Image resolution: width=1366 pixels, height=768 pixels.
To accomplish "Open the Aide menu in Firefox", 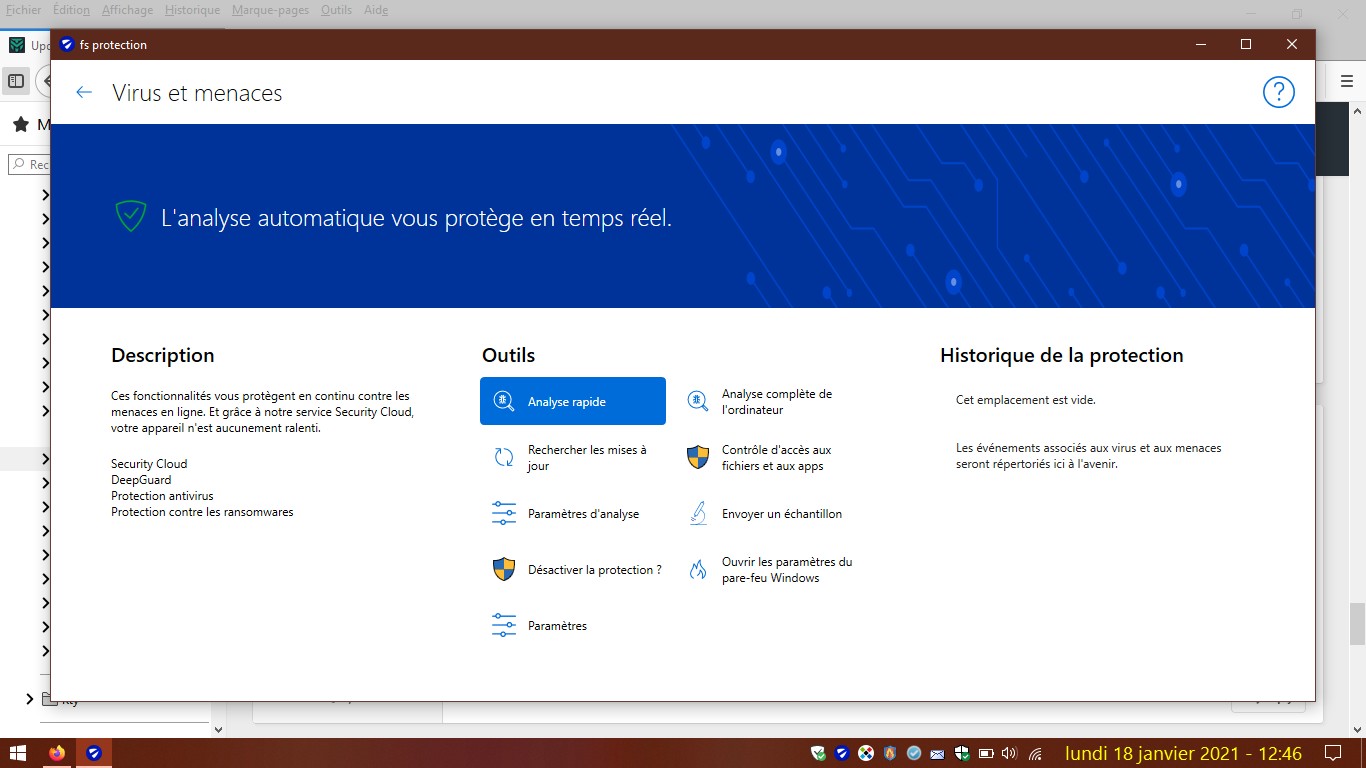I will pyautogui.click(x=376, y=10).
